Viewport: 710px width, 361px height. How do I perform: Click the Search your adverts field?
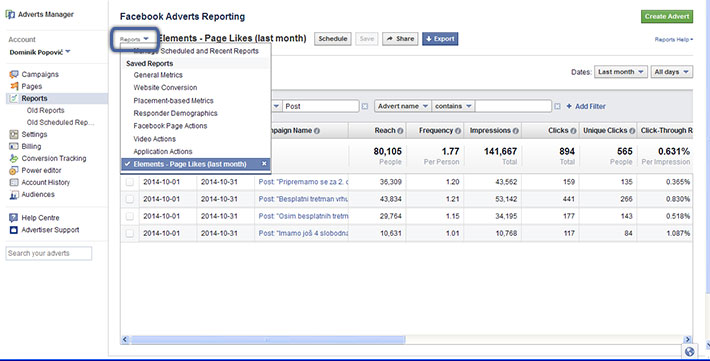point(48,253)
